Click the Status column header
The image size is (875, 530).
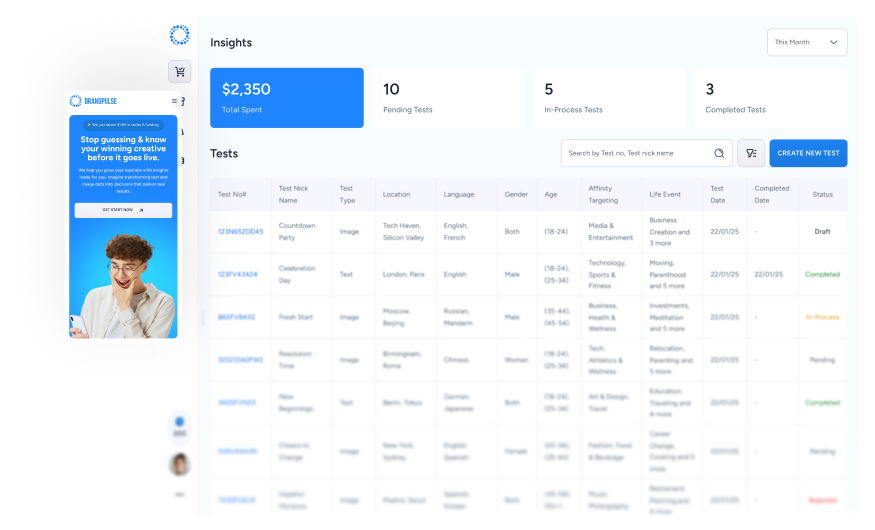coord(823,195)
